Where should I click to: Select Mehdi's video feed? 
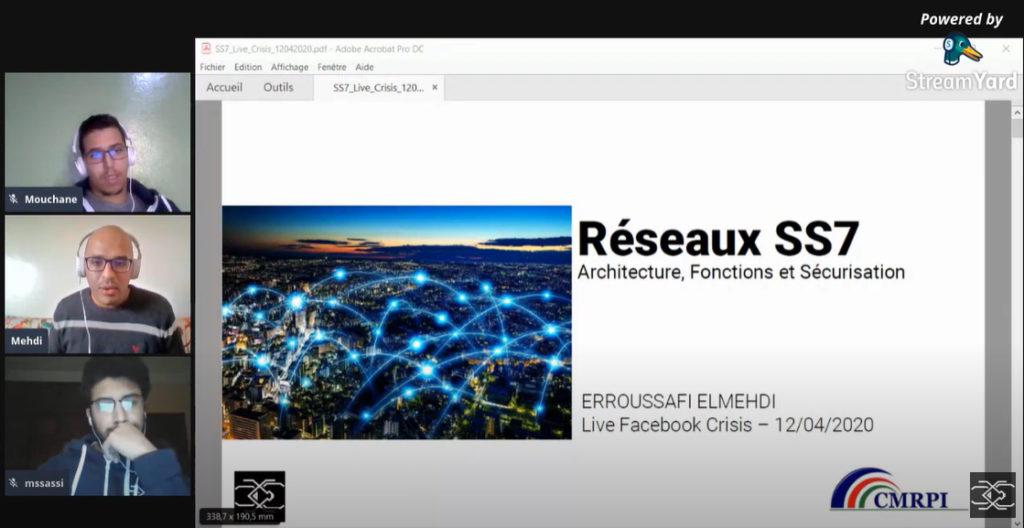pyautogui.click(x=98, y=284)
